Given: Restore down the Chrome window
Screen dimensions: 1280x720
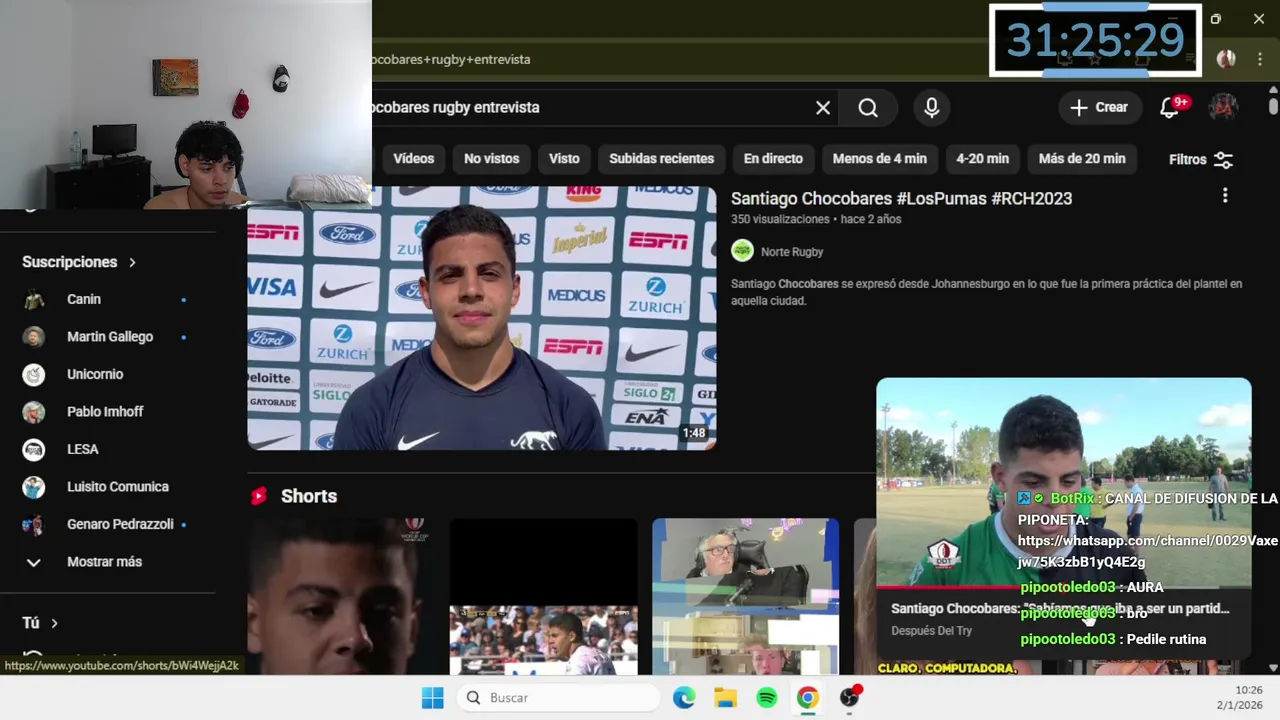Looking at the screenshot, I should click(x=1215, y=19).
